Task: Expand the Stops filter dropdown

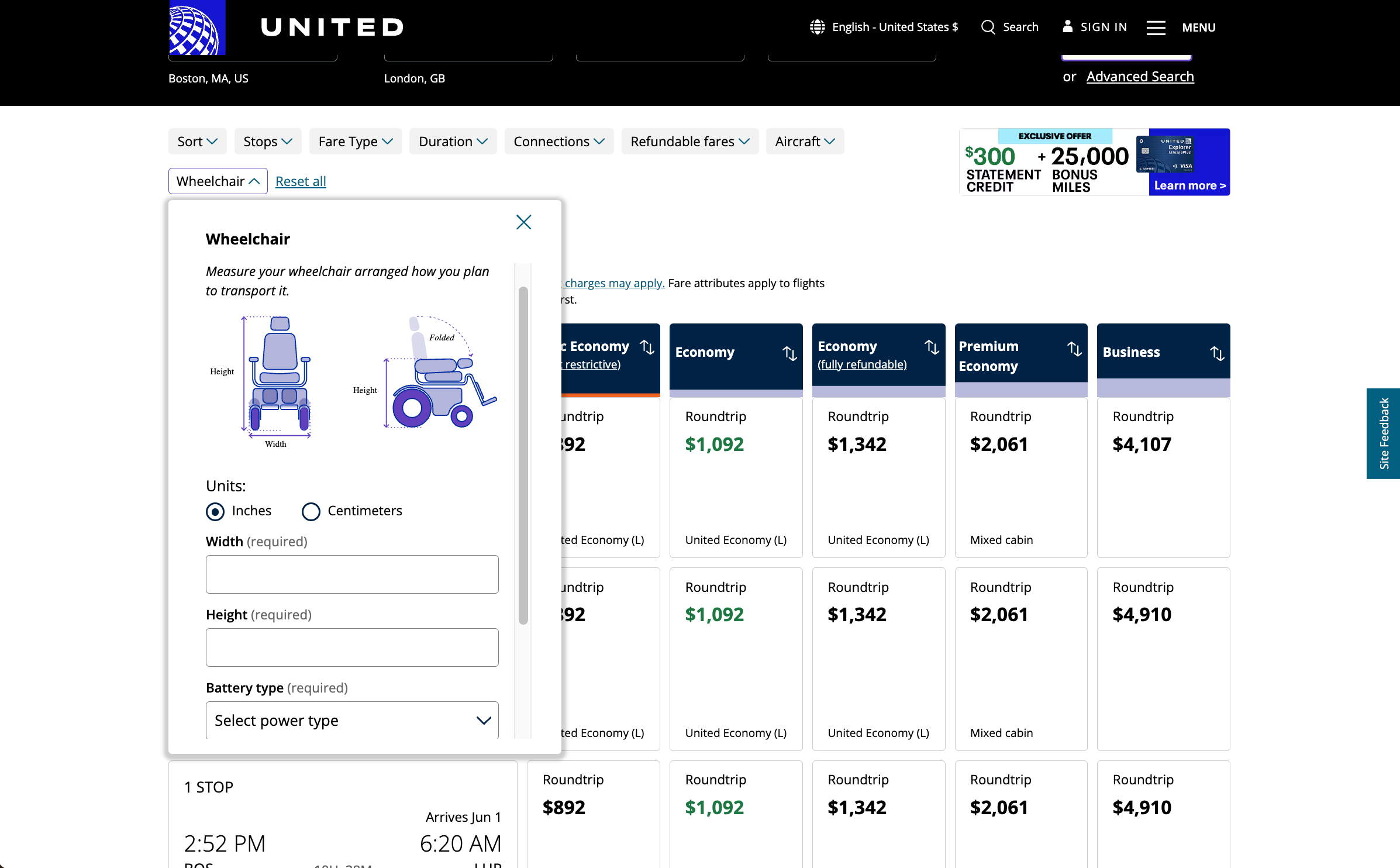Action: tap(268, 142)
